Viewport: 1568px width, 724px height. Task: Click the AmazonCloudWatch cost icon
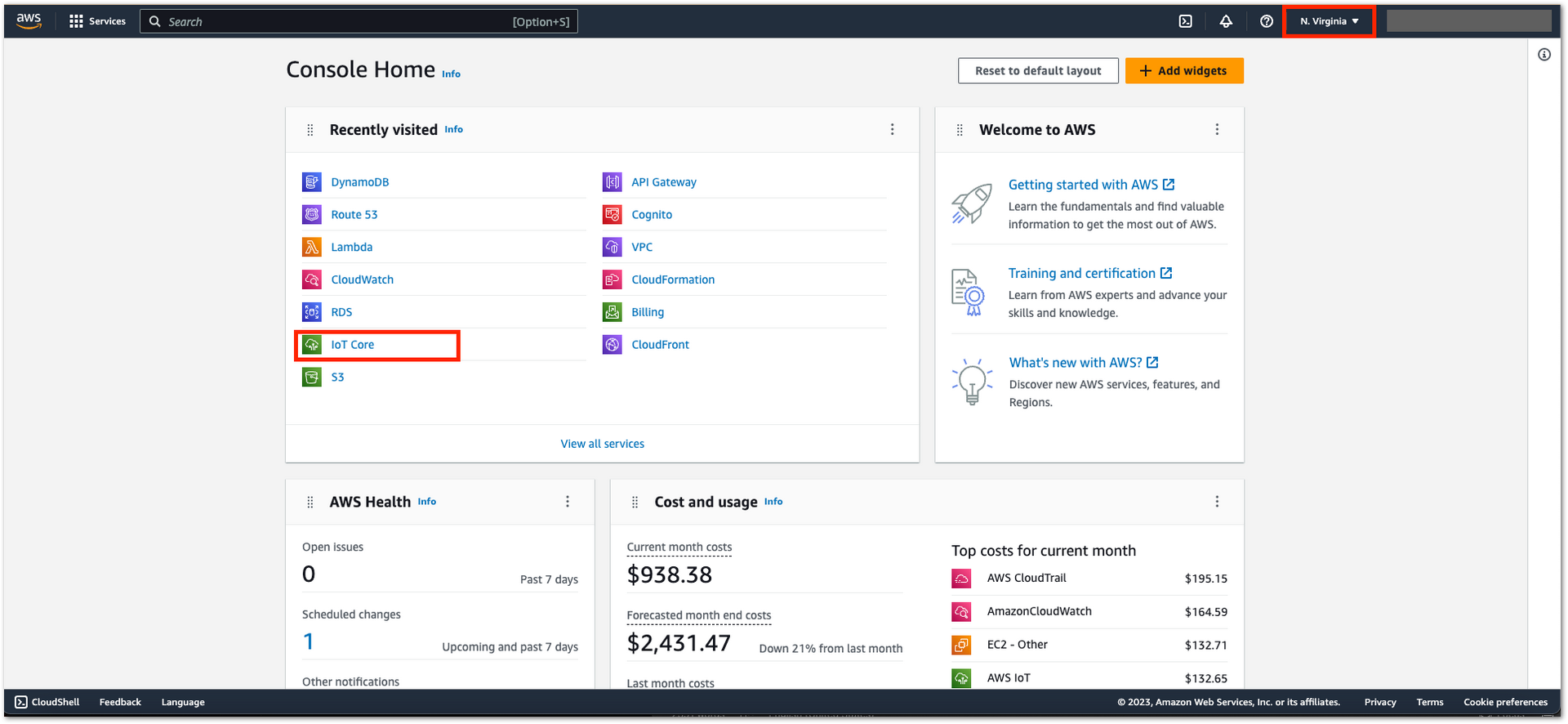[961, 611]
